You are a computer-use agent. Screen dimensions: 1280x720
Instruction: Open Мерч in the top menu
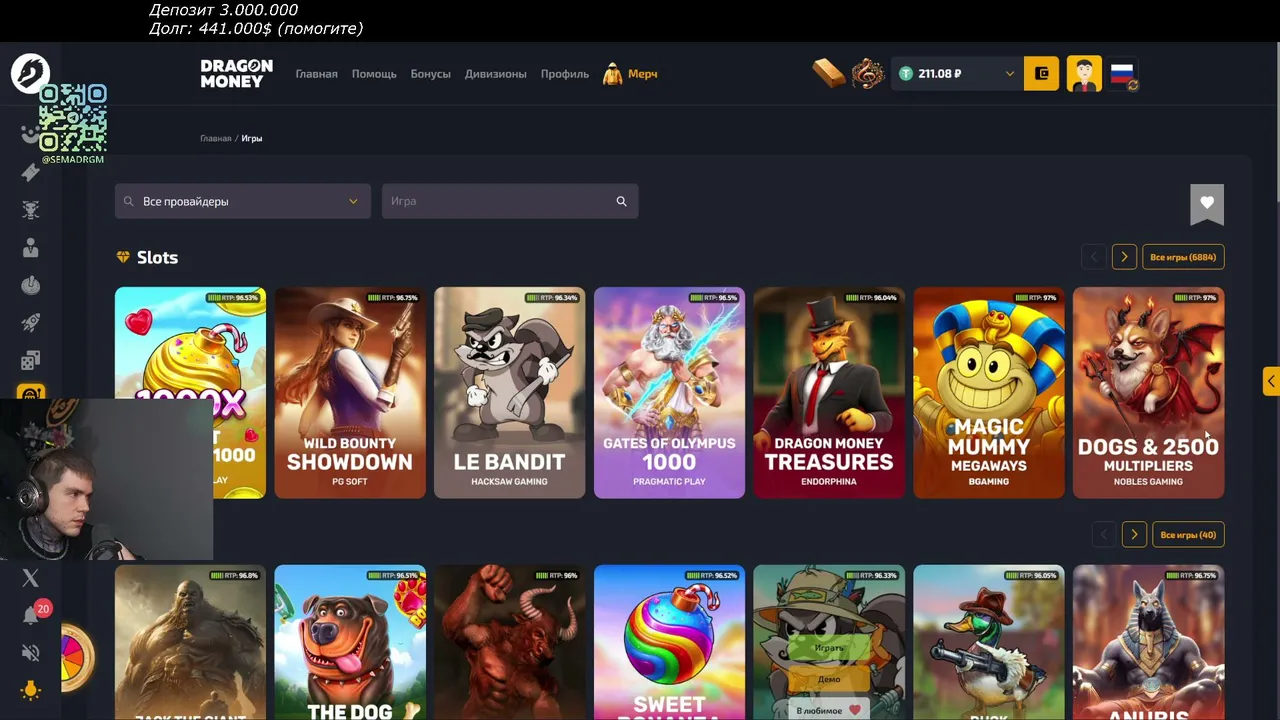(x=630, y=74)
